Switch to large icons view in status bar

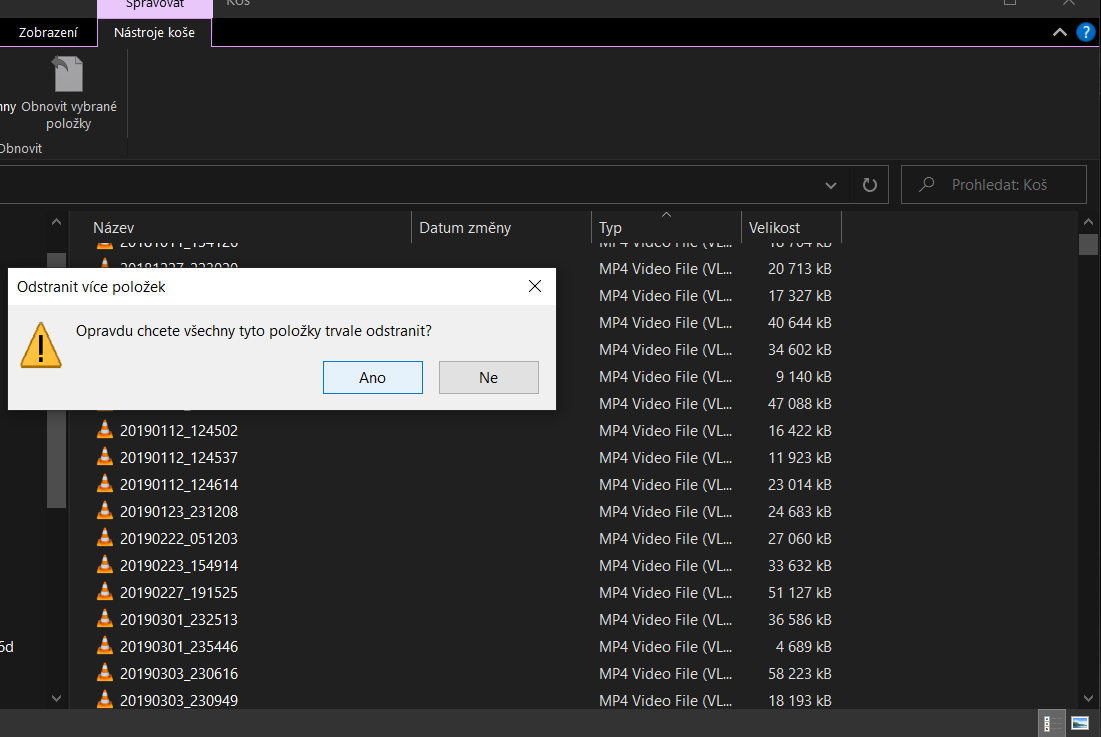click(1080, 723)
